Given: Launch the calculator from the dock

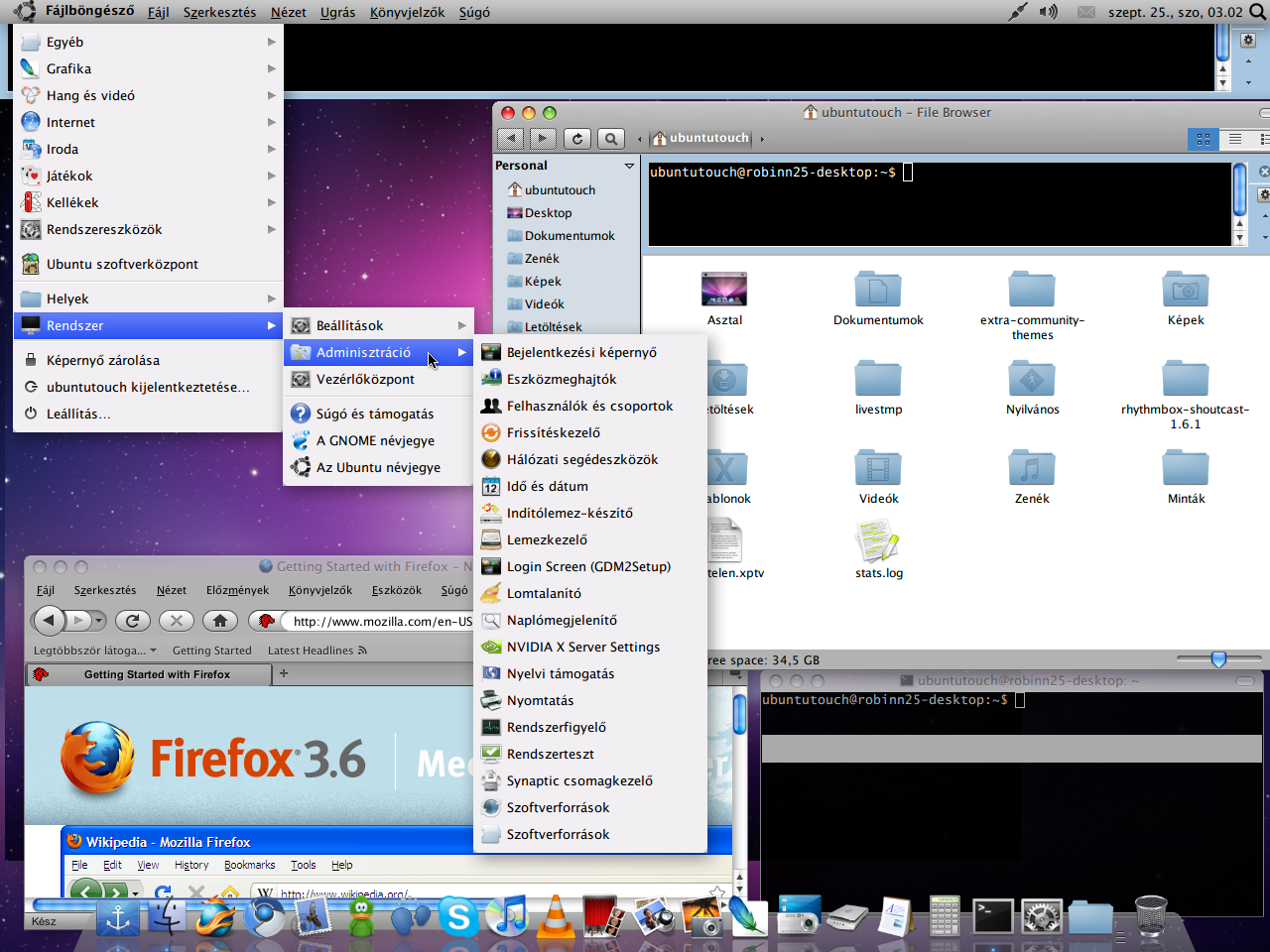Looking at the screenshot, I should [x=944, y=916].
